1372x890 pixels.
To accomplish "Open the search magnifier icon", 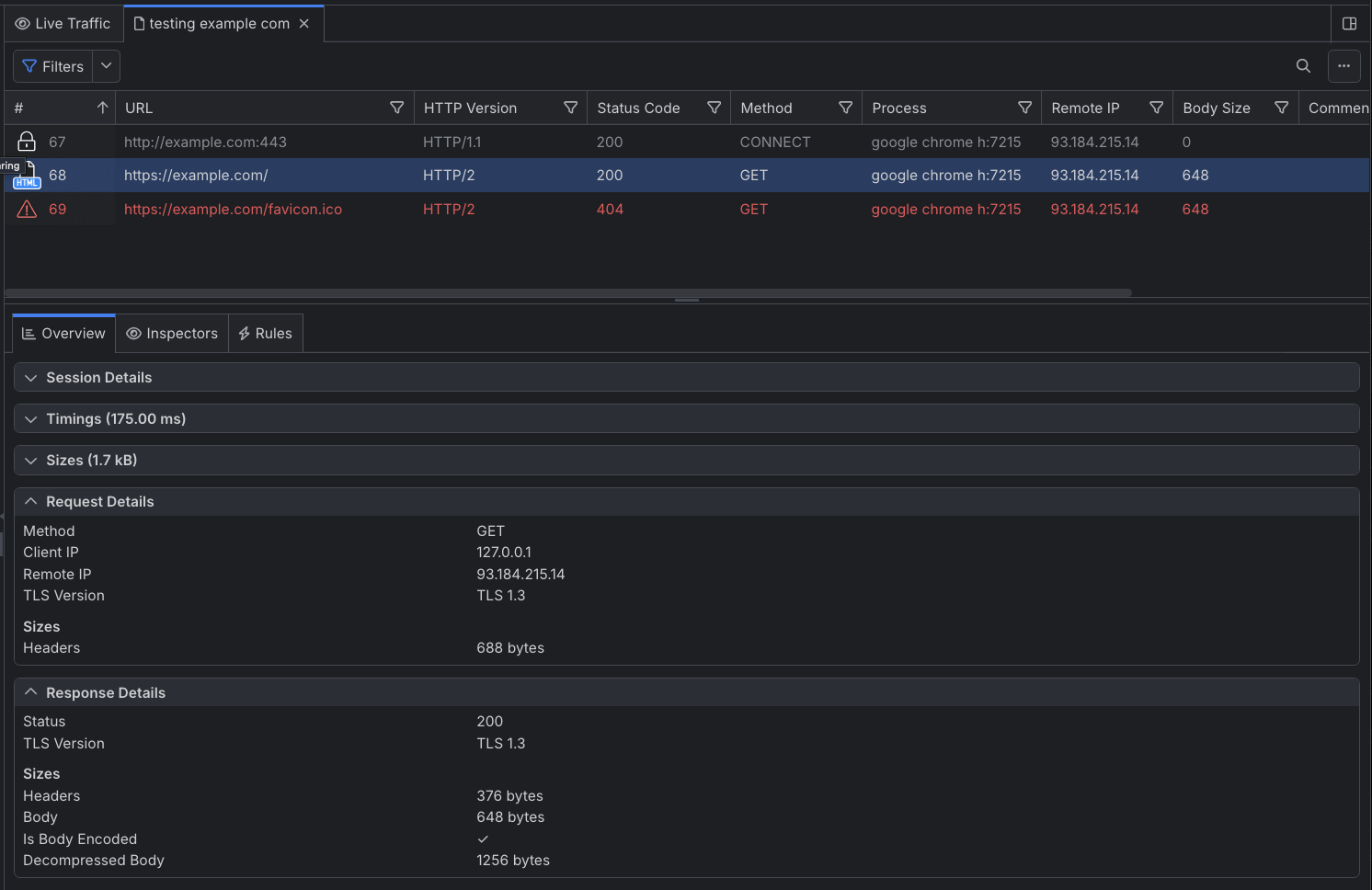I will (x=1303, y=66).
